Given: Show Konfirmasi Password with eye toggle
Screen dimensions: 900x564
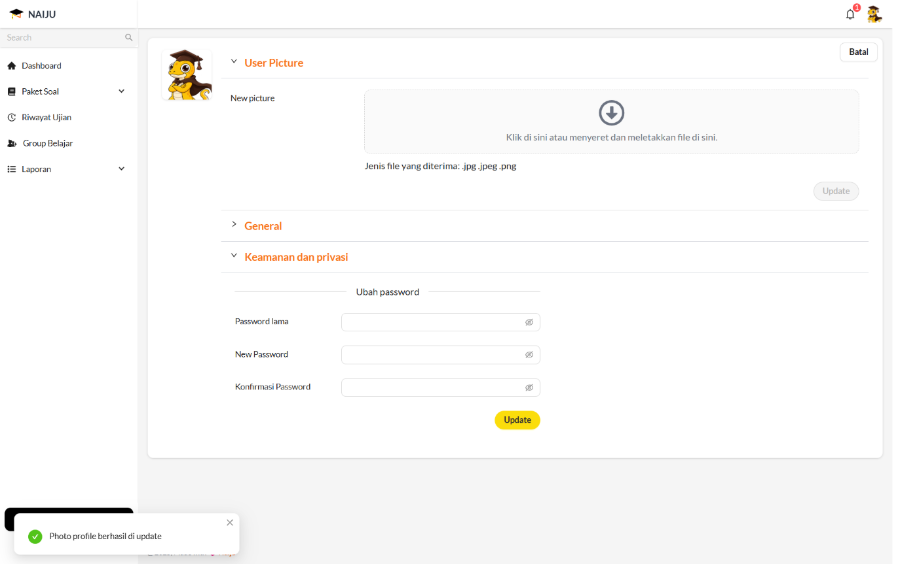Looking at the screenshot, I should pyautogui.click(x=529, y=387).
